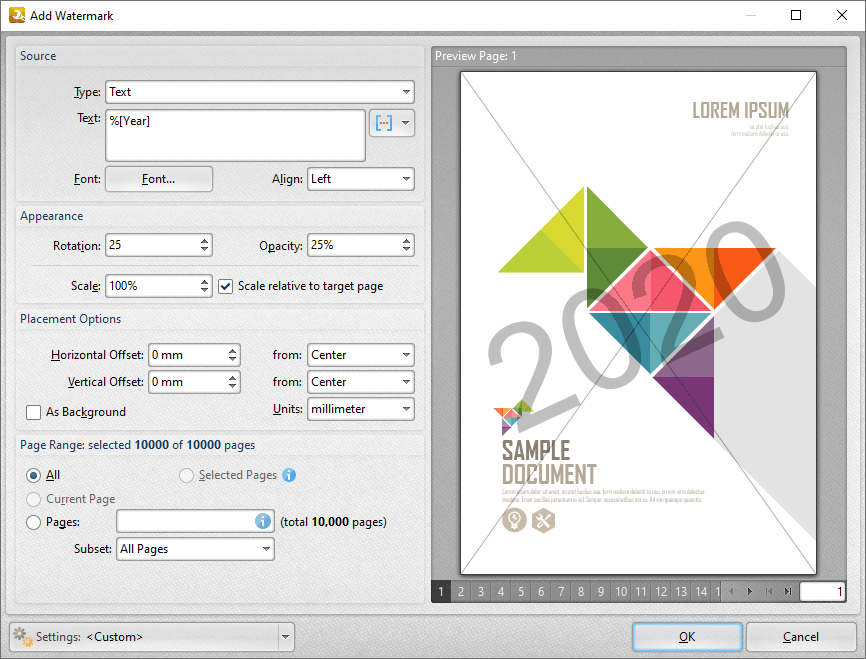866x659 pixels.
Task: Click info icon next to Selected Pages
Action: point(289,475)
